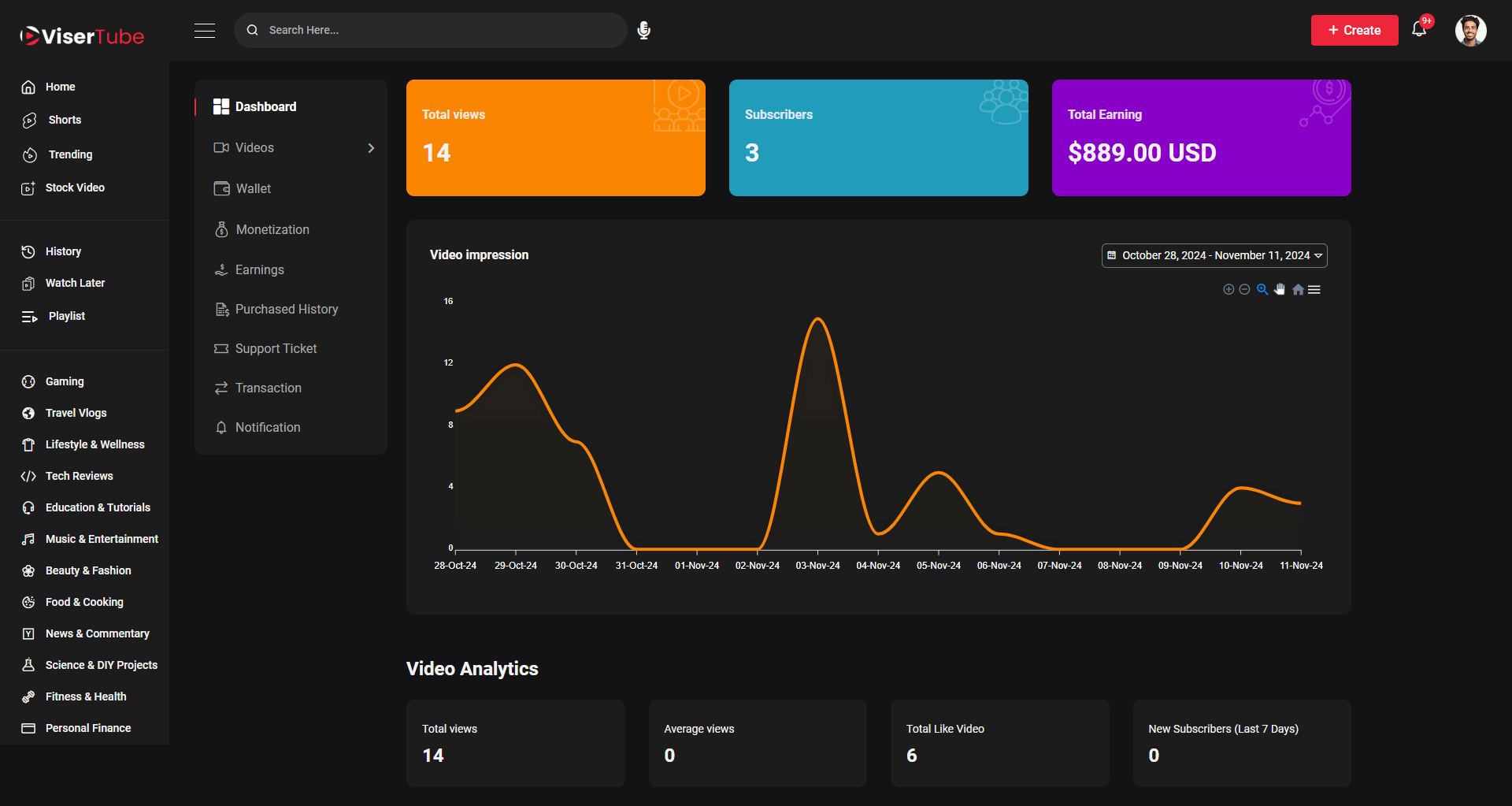Click the chart zoom-out minus icon

pos(1244,289)
